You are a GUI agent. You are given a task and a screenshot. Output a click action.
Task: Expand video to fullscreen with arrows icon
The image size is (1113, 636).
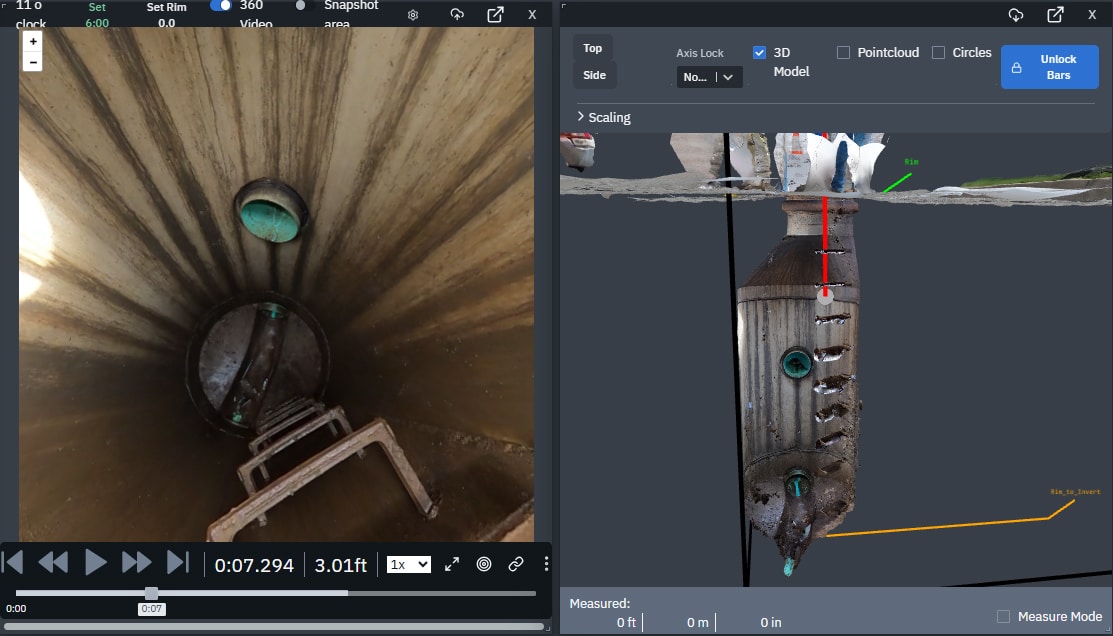click(452, 564)
